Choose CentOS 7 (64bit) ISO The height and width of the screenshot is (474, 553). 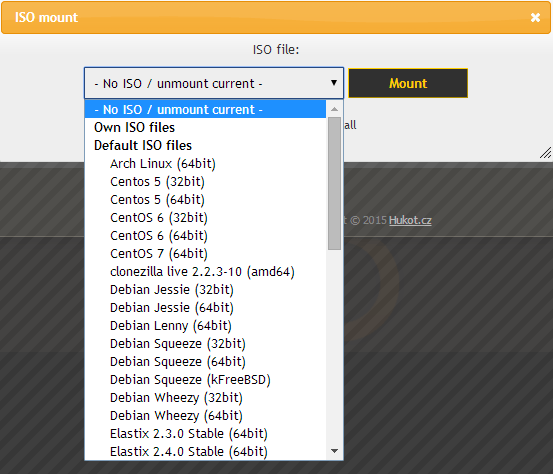[205, 254]
